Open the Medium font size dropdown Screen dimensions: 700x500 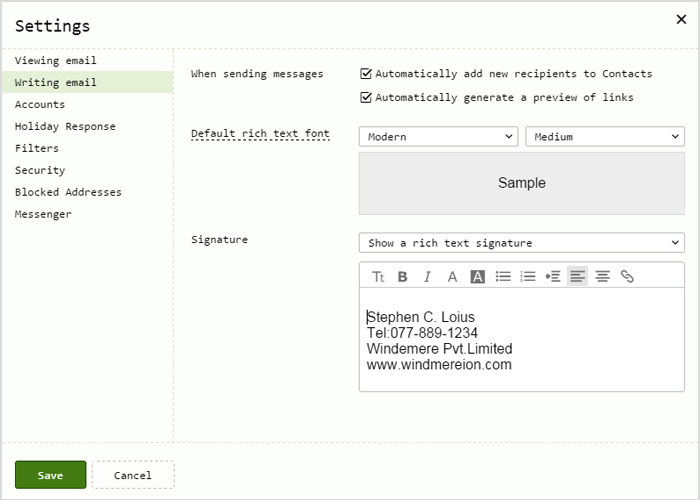605,137
